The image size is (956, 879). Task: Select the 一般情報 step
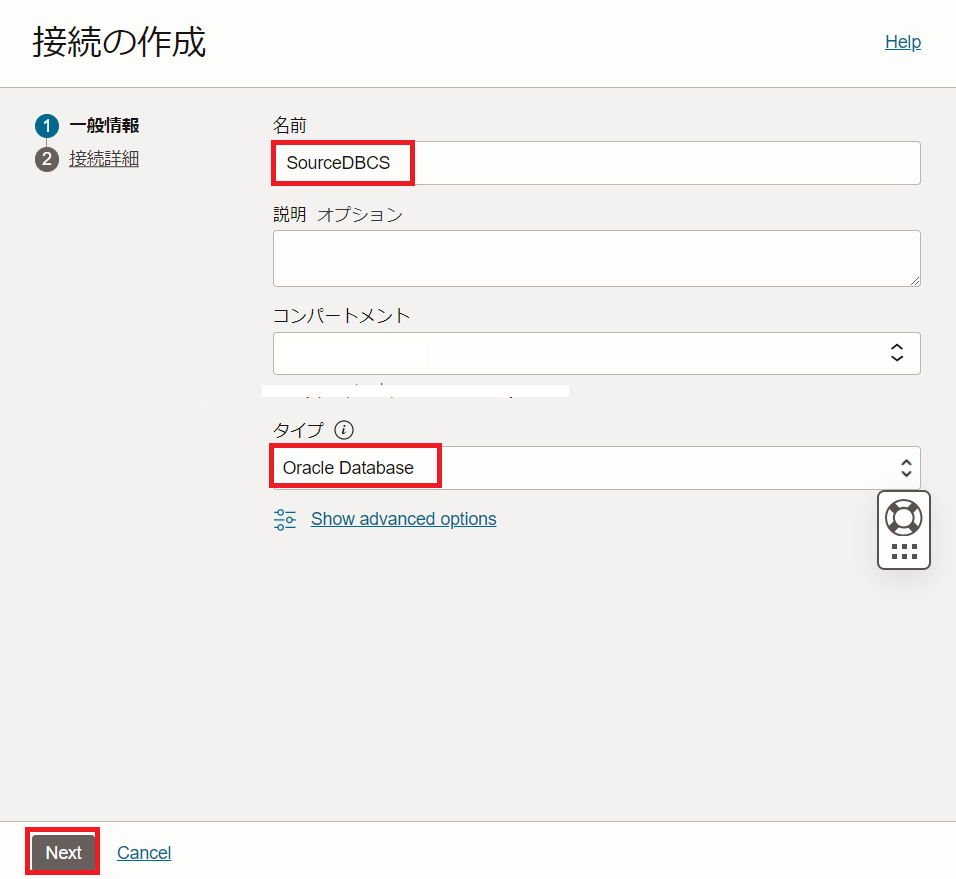(104, 126)
